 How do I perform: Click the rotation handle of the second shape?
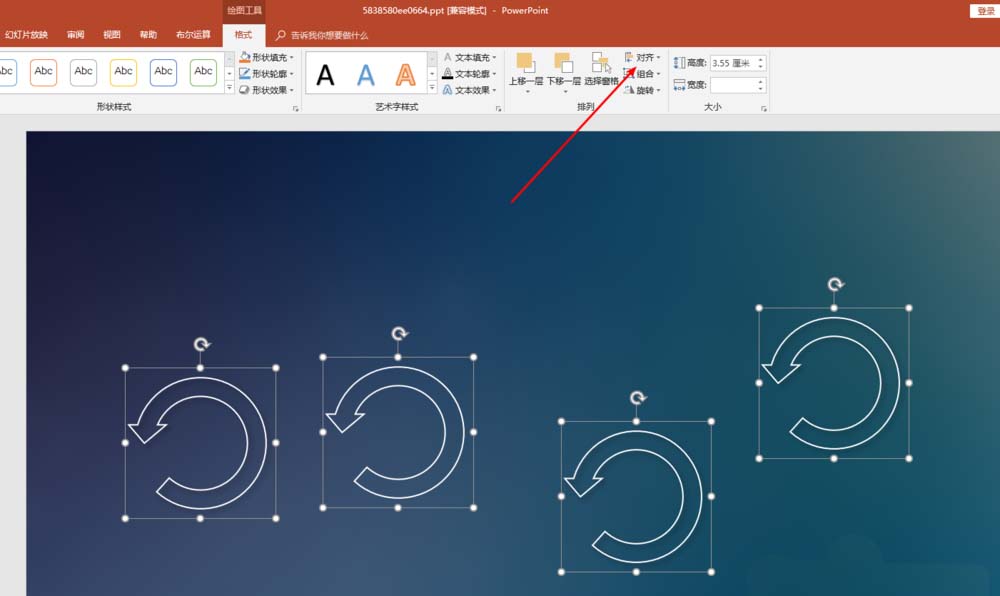399,333
